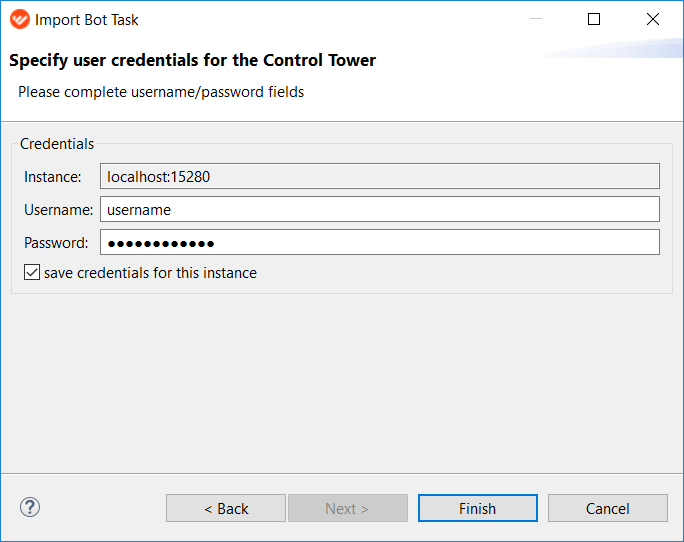Click the 'Username:' label
The height and width of the screenshot is (542, 684).
[x=58, y=210]
